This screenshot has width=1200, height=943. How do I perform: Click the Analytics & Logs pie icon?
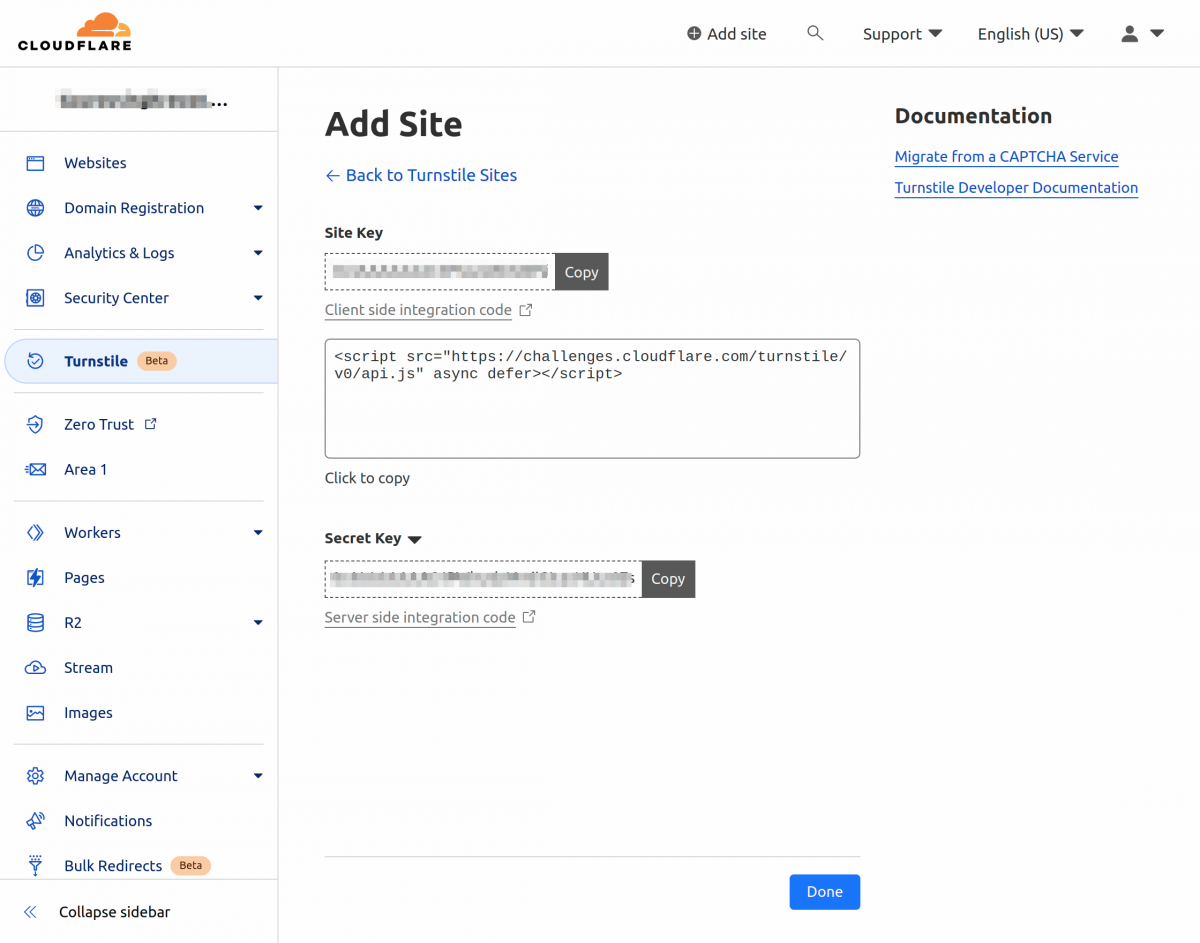(x=35, y=253)
